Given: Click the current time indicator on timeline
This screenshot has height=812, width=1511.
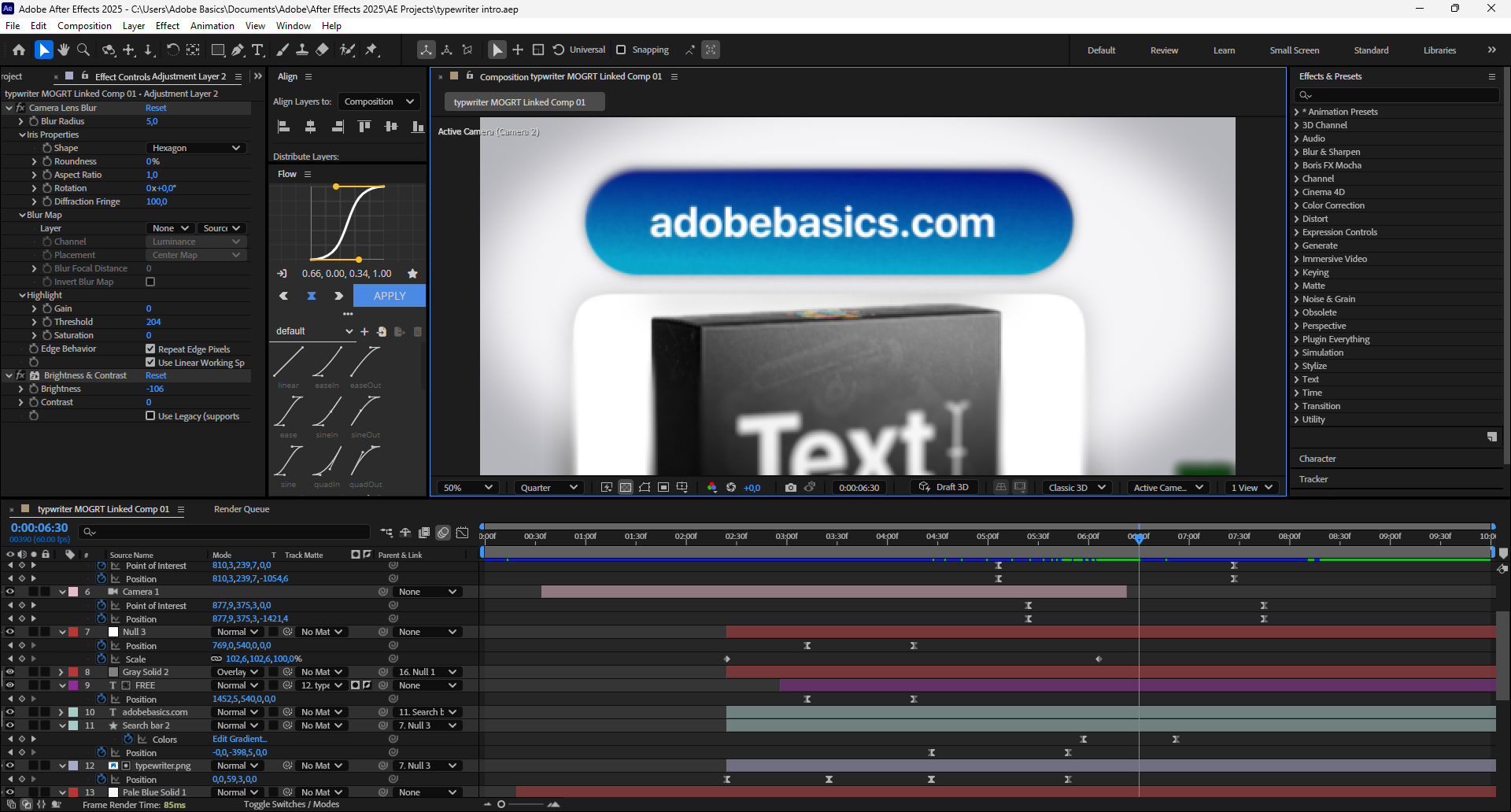Looking at the screenshot, I should (1139, 537).
